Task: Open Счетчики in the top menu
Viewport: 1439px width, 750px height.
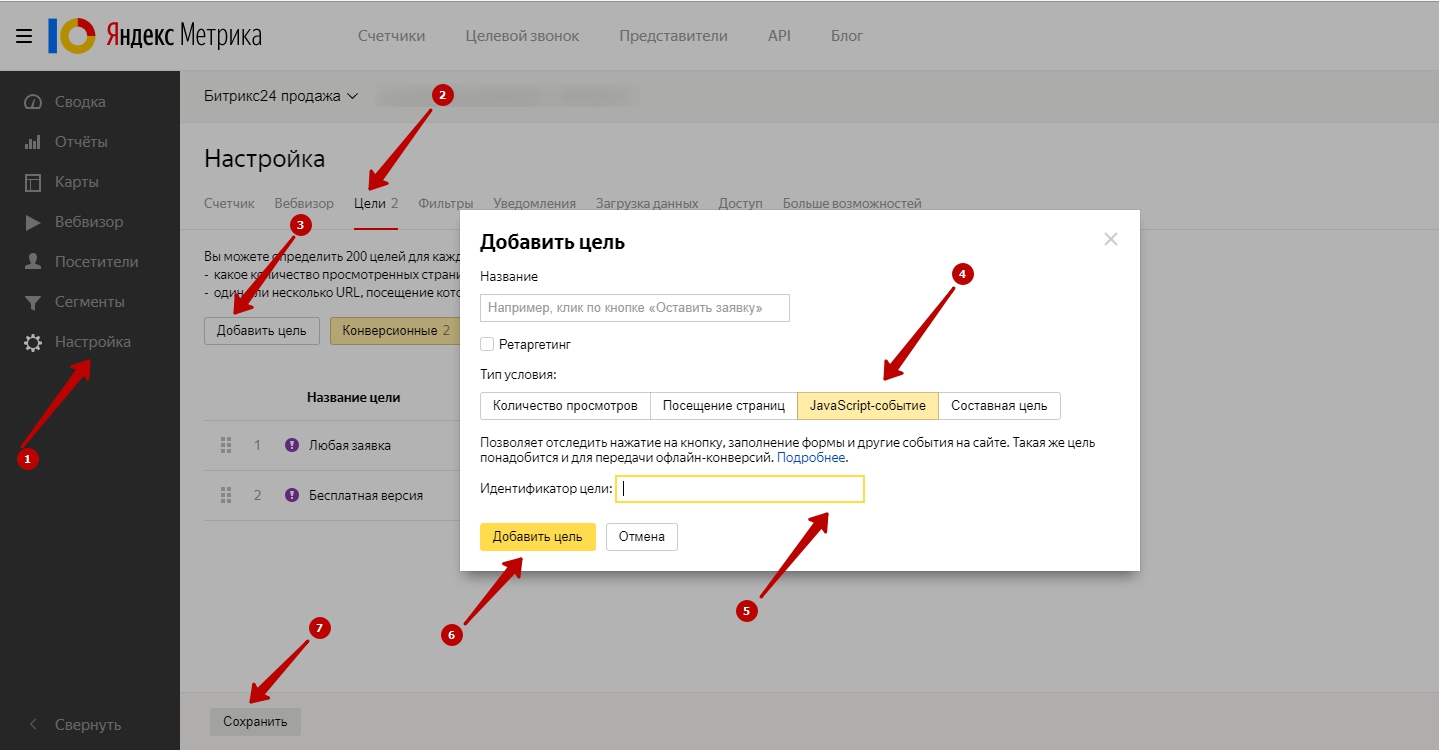Action: [x=391, y=36]
